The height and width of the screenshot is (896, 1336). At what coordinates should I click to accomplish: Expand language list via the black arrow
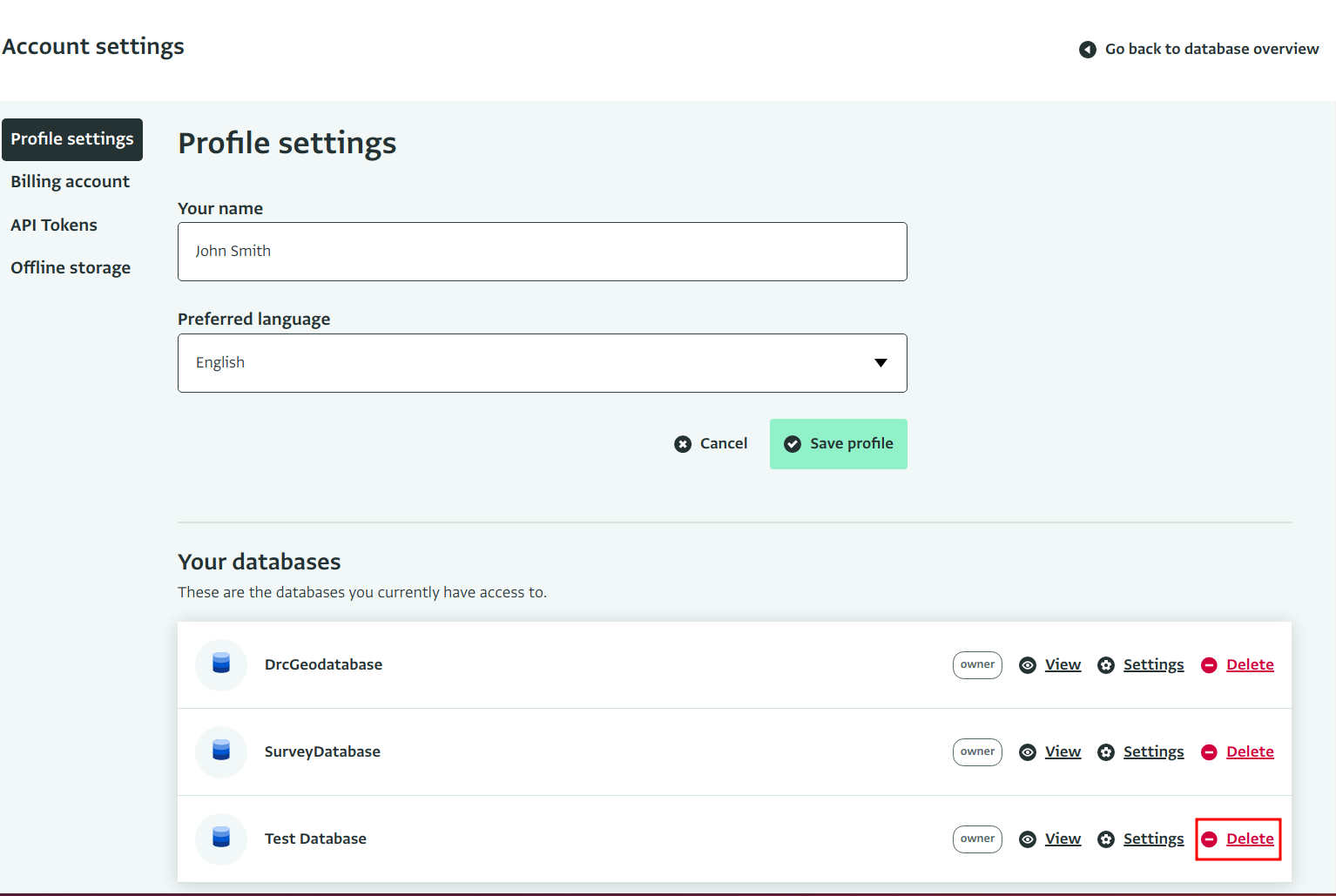click(881, 363)
